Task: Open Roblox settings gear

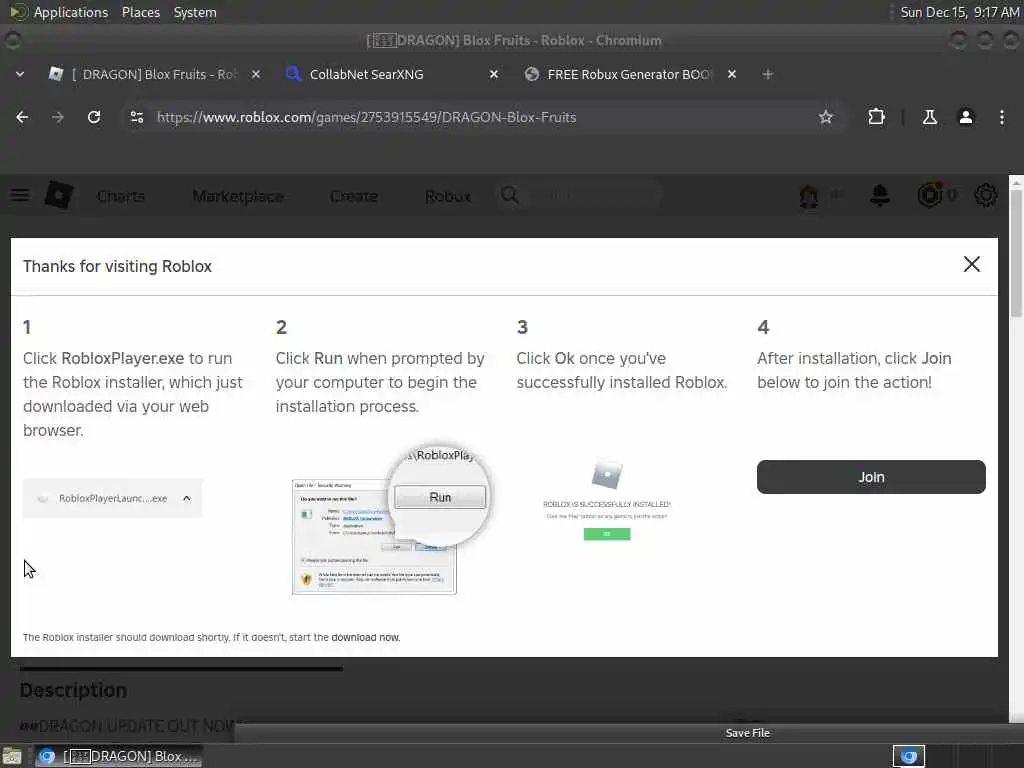Action: (985, 195)
